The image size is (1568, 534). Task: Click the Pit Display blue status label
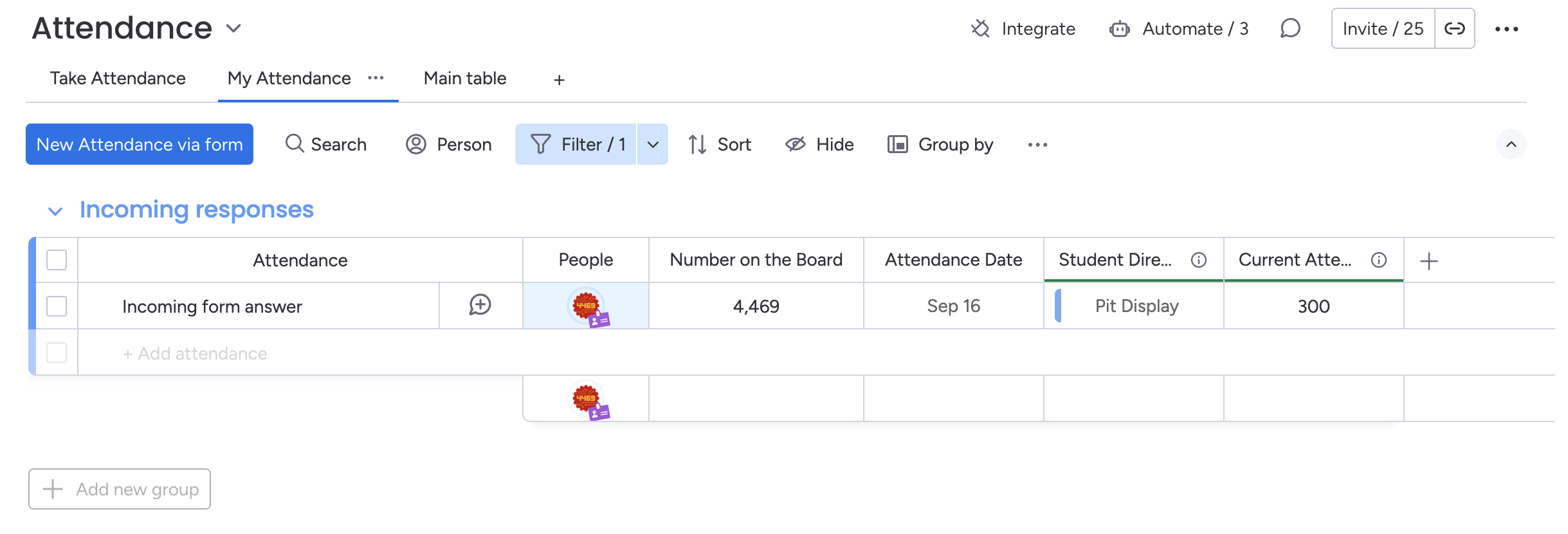(1136, 306)
